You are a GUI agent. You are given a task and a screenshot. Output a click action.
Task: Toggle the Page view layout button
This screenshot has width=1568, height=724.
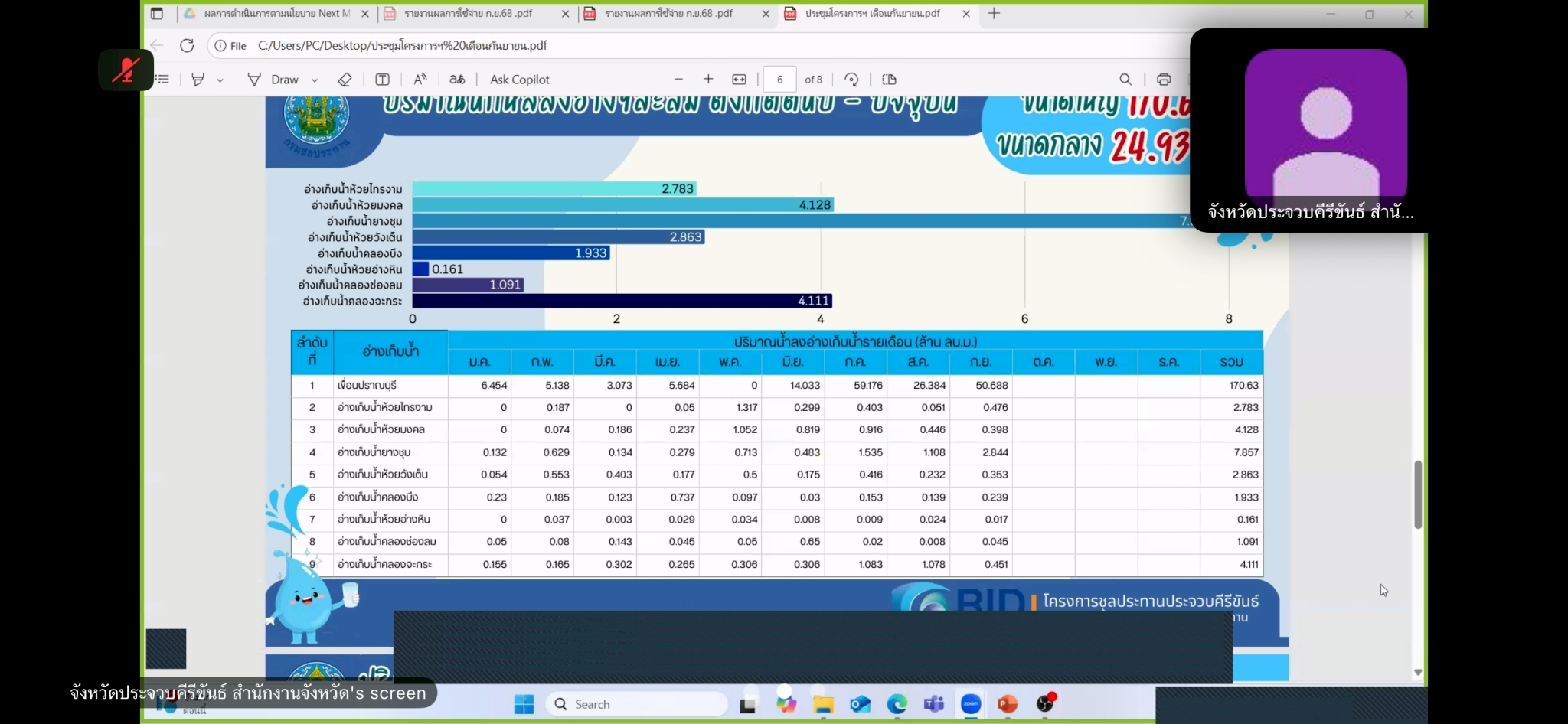point(889,80)
